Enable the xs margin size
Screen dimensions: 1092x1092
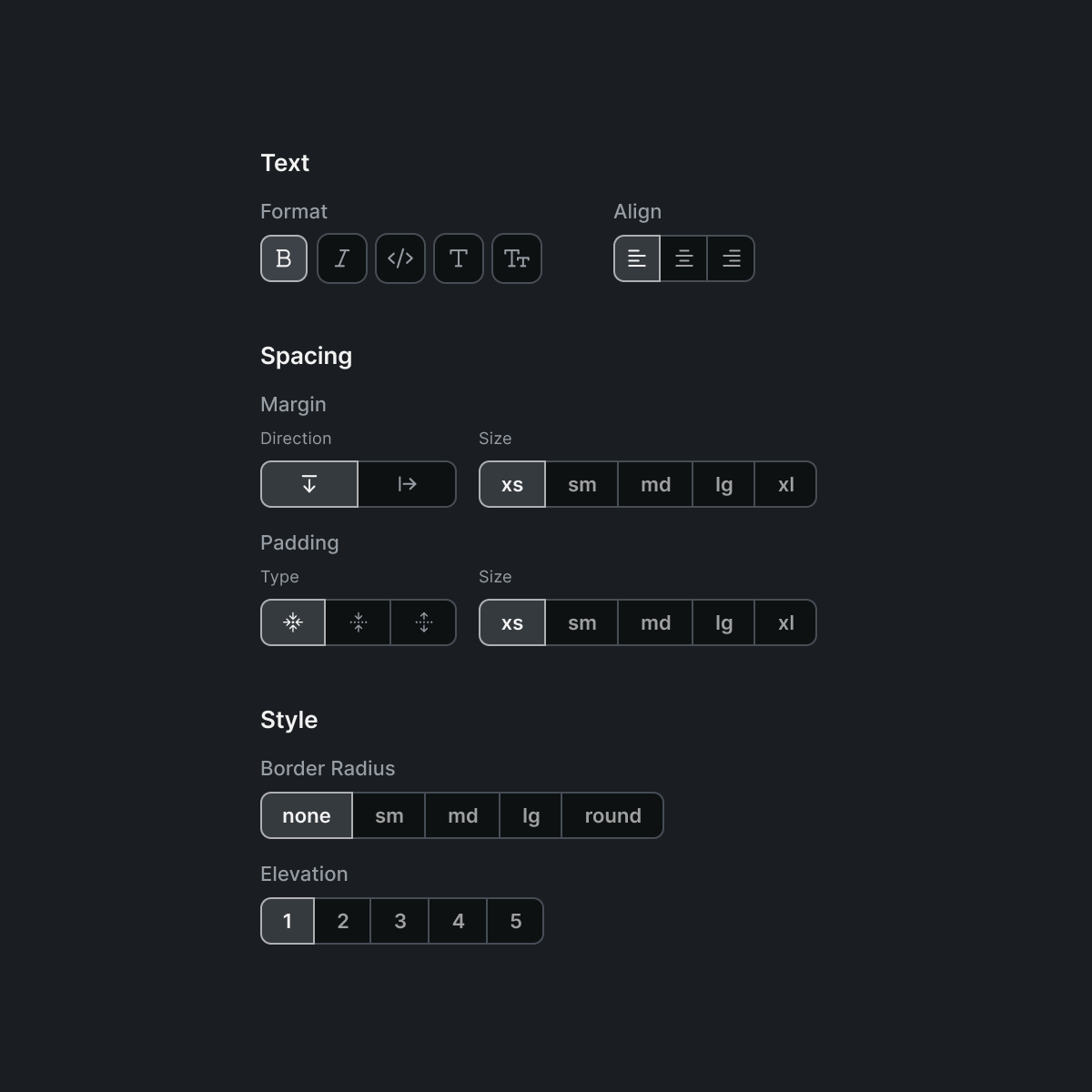pyautogui.click(x=511, y=484)
